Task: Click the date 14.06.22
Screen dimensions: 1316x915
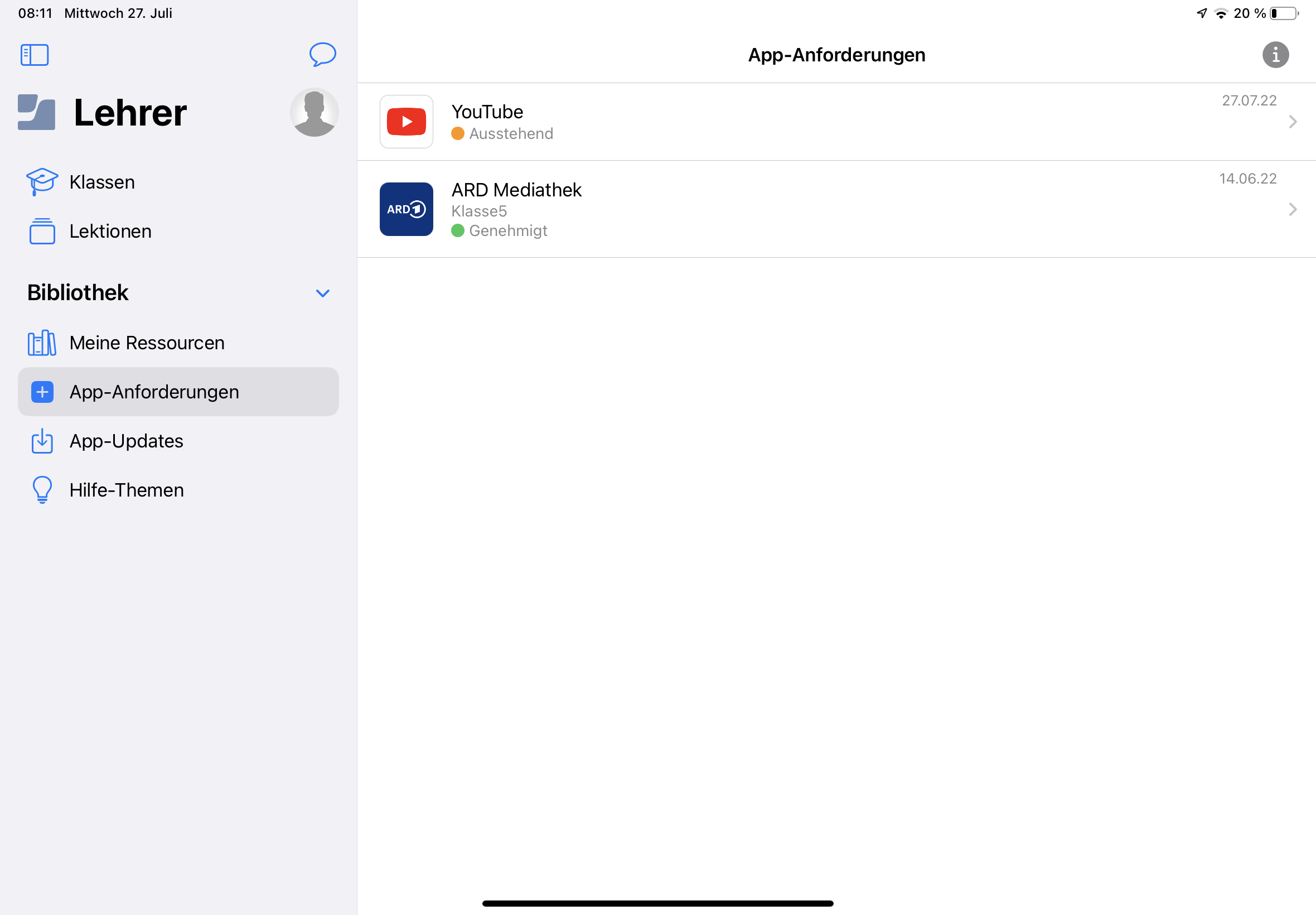Action: point(1248,179)
